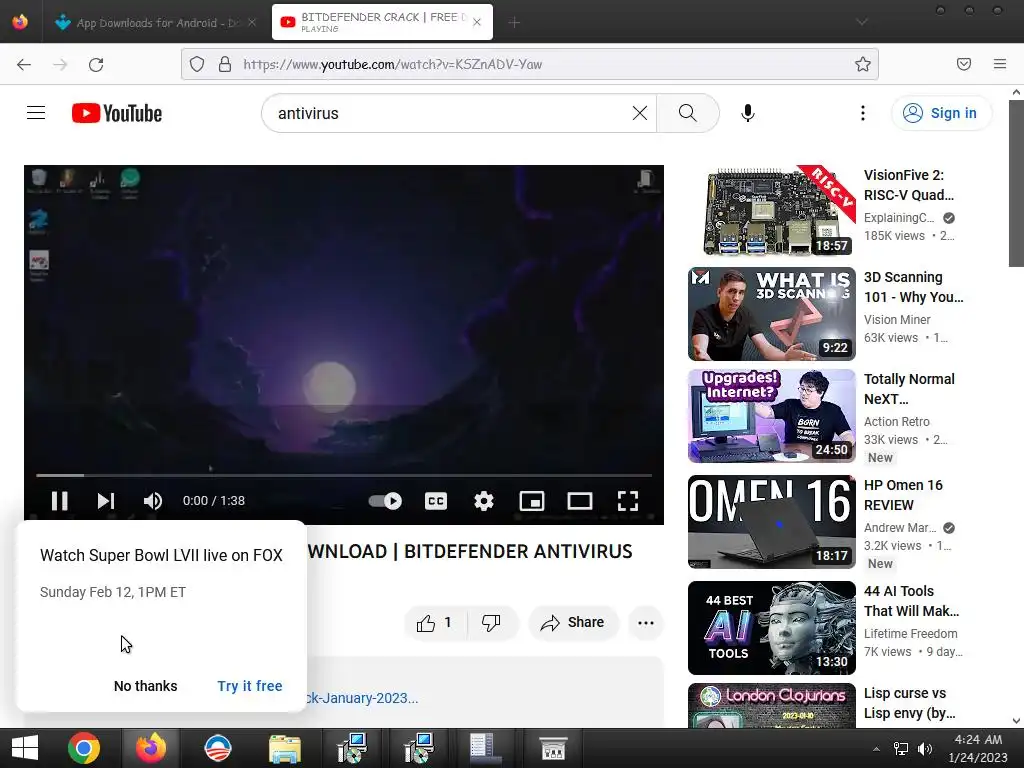
Task: Enter full screen mode
Action: coord(628,501)
